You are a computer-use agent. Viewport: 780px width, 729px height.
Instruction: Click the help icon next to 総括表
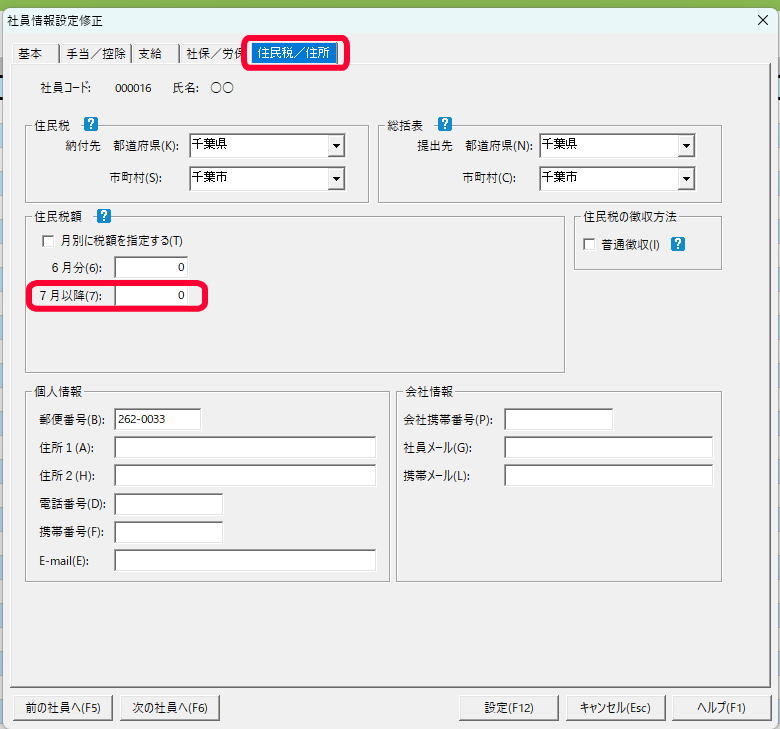pos(444,125)
